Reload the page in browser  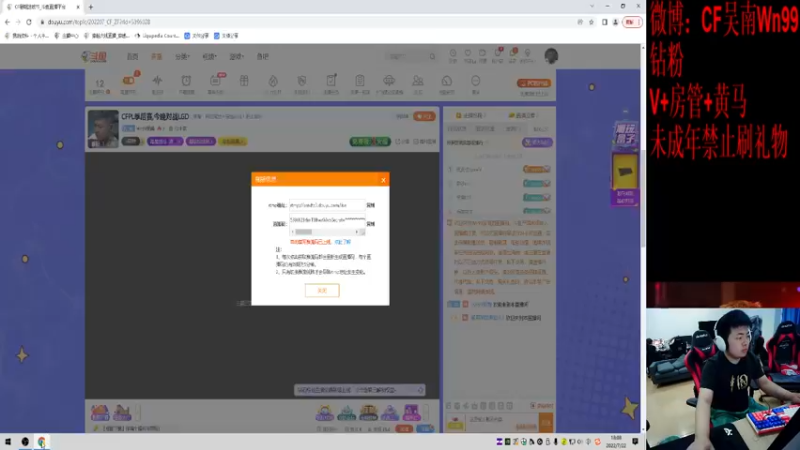(x=29, y=22)
